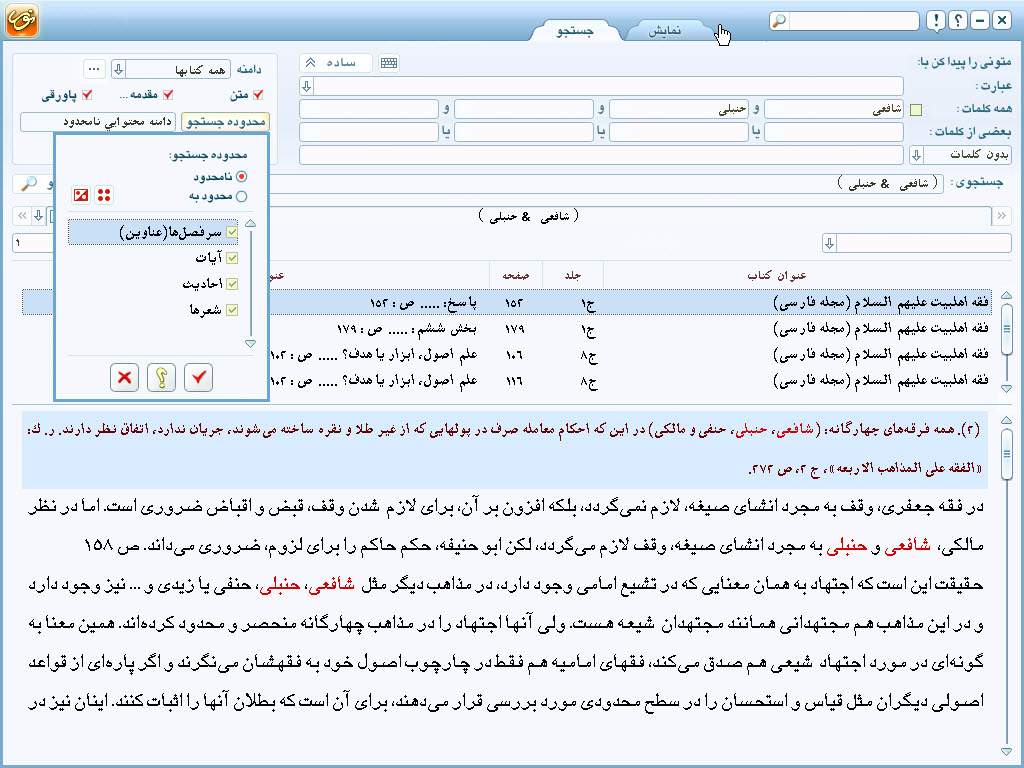Click the Noor application logo
1024x768 pixels.
(x=22, y=20)
